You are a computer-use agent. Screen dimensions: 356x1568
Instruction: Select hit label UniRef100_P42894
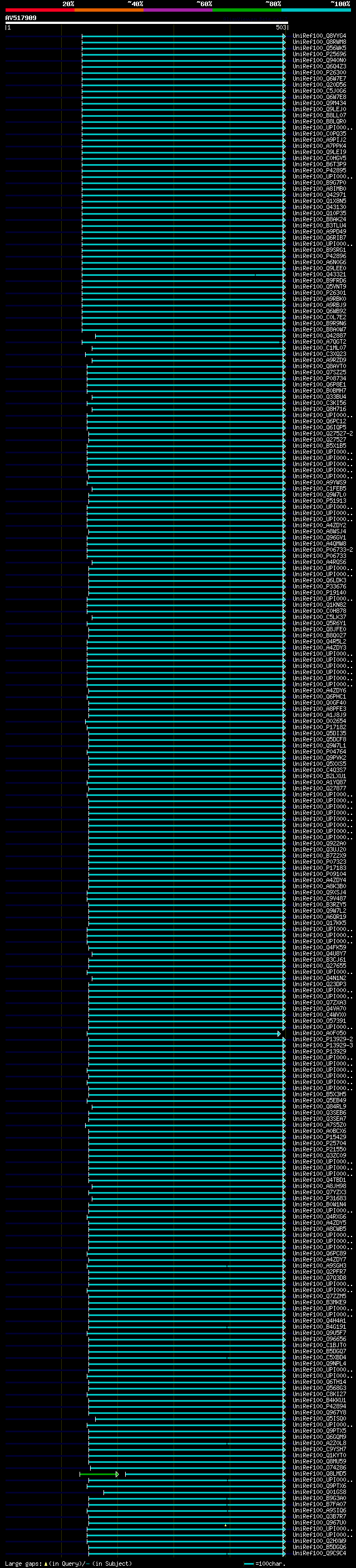(x=319, y=1406)
